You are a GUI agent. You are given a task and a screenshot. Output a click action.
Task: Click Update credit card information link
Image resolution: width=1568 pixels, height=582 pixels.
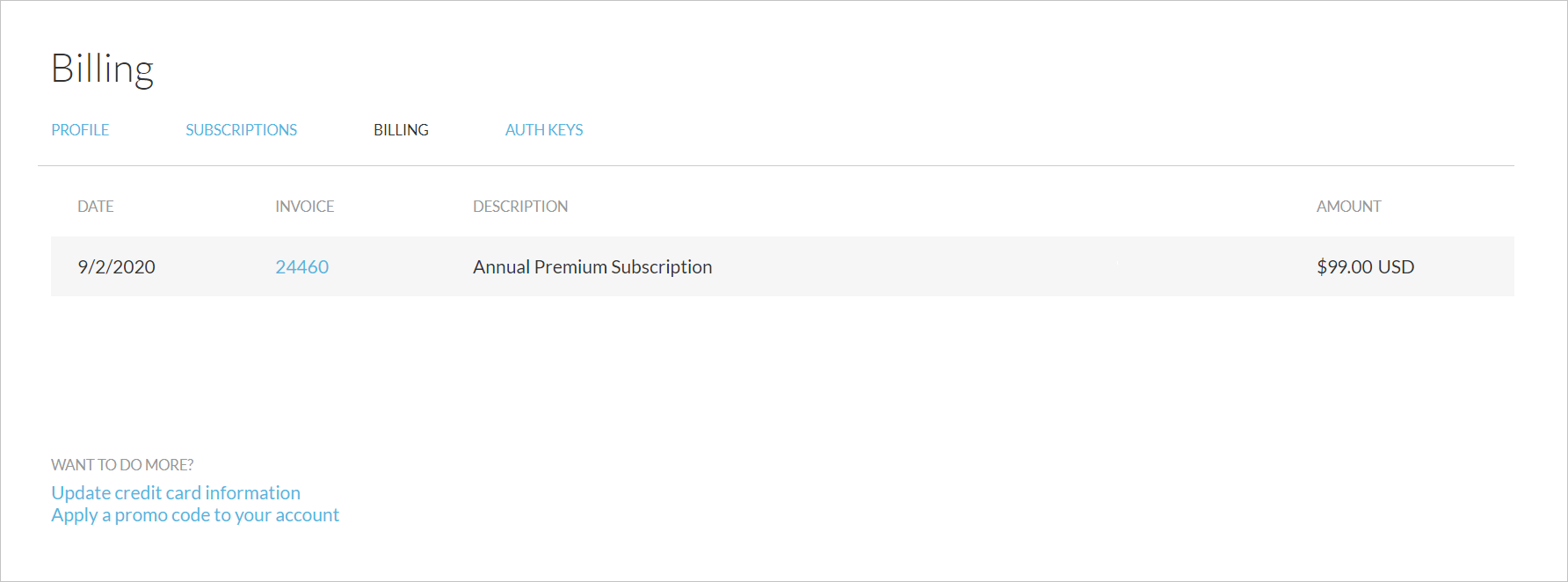point(176,493)
